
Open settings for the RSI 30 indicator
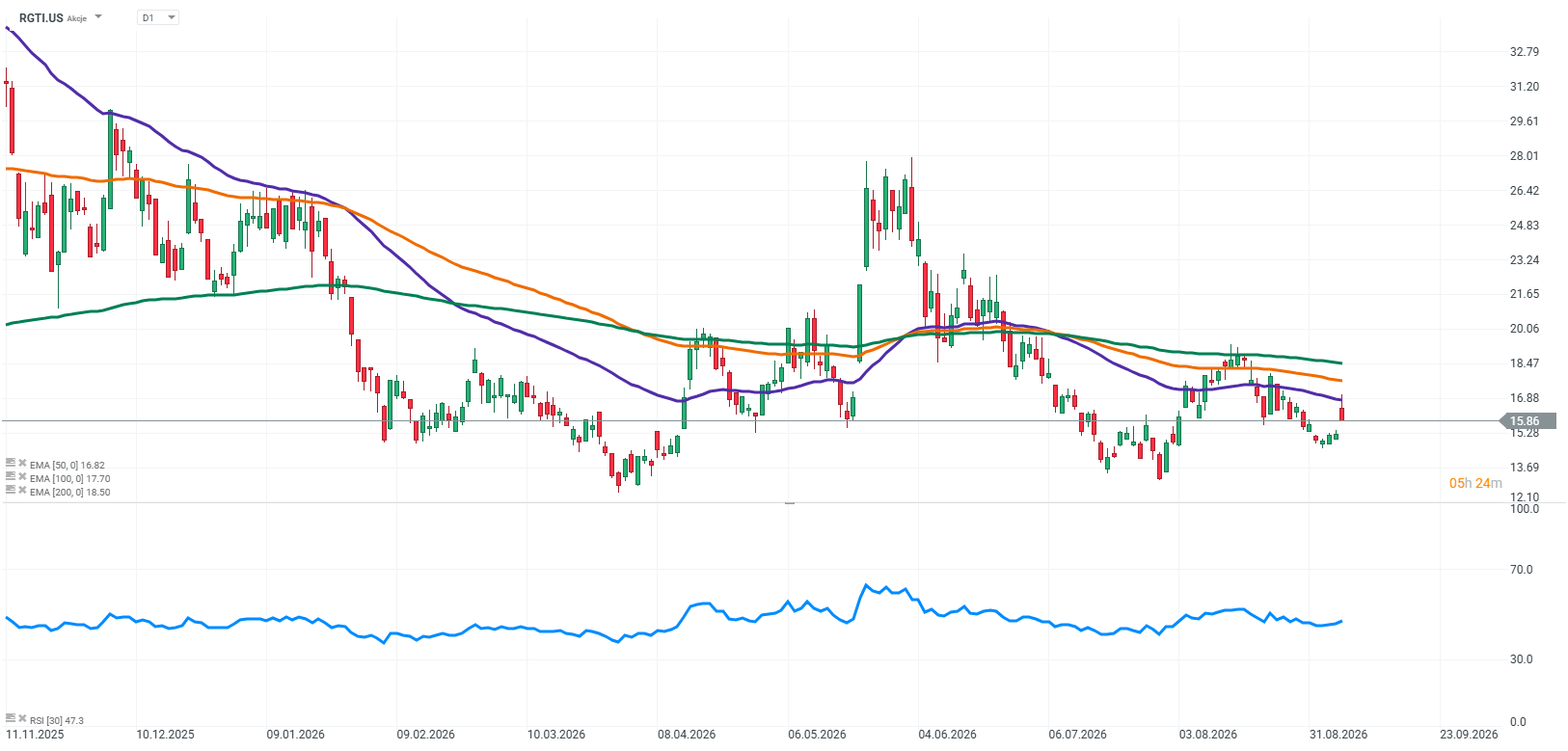pyautogui.click(x=11, y=719)
